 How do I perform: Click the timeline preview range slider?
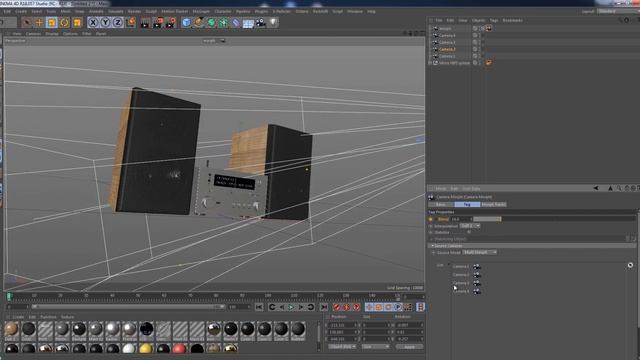click(x=129, y=307)
